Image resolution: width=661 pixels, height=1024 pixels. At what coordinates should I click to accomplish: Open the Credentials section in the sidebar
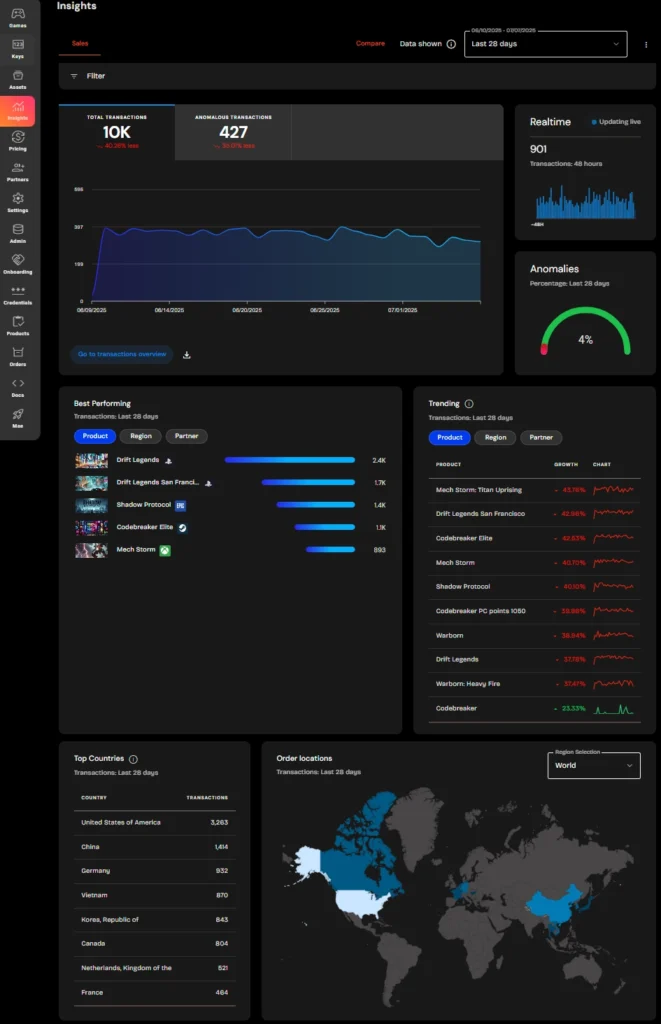pos(18,295)
